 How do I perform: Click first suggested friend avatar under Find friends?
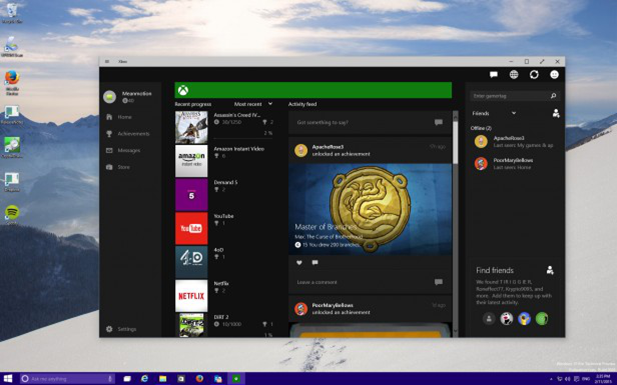click(489, 318)
